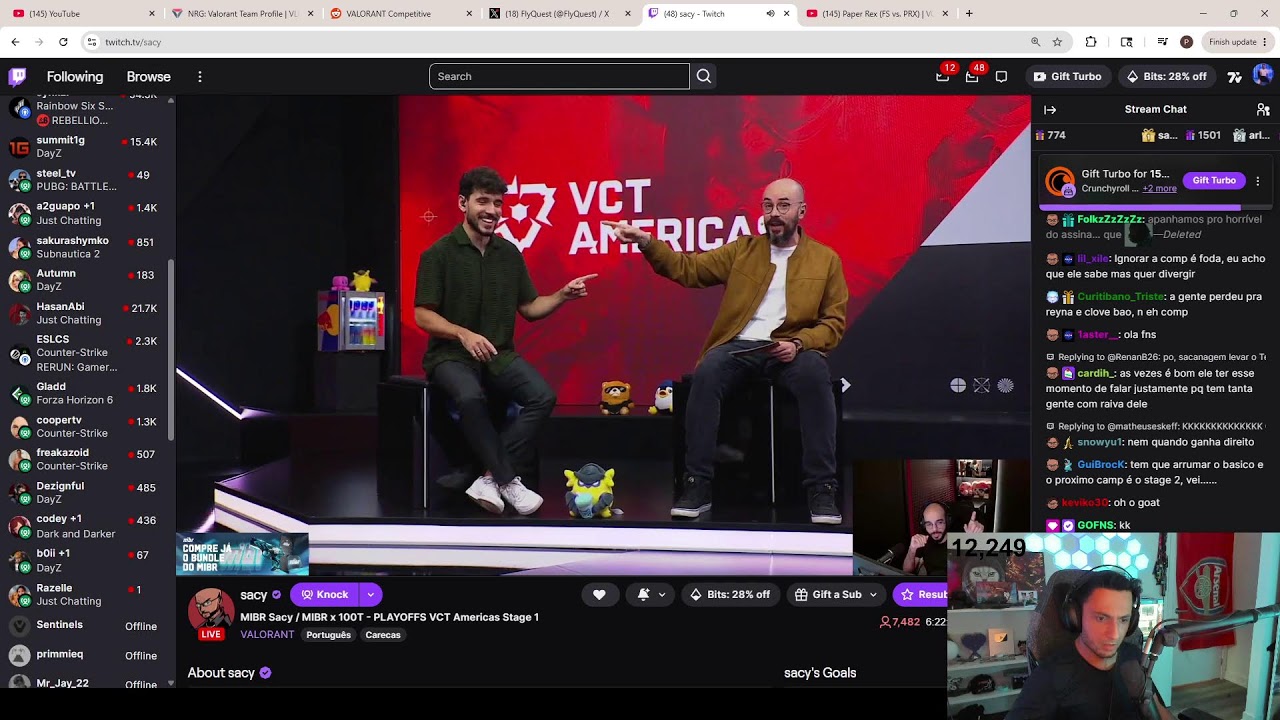Image resolution: width=1280 pixels, height=720 pixels.
Task: Expand the Knock button dropdown arrow
Action: (370, 594)
